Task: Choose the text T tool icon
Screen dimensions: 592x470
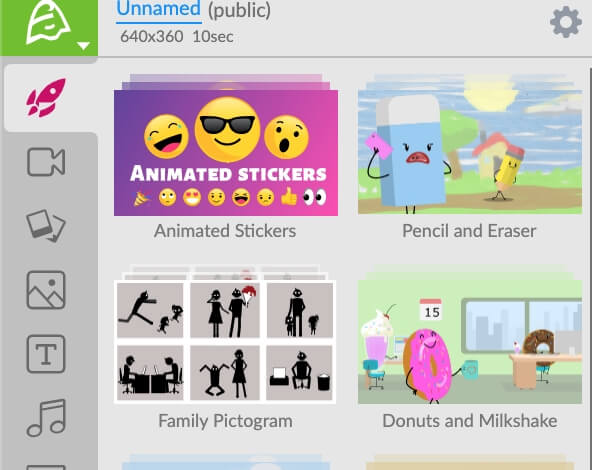Action: tap(46, 354)
